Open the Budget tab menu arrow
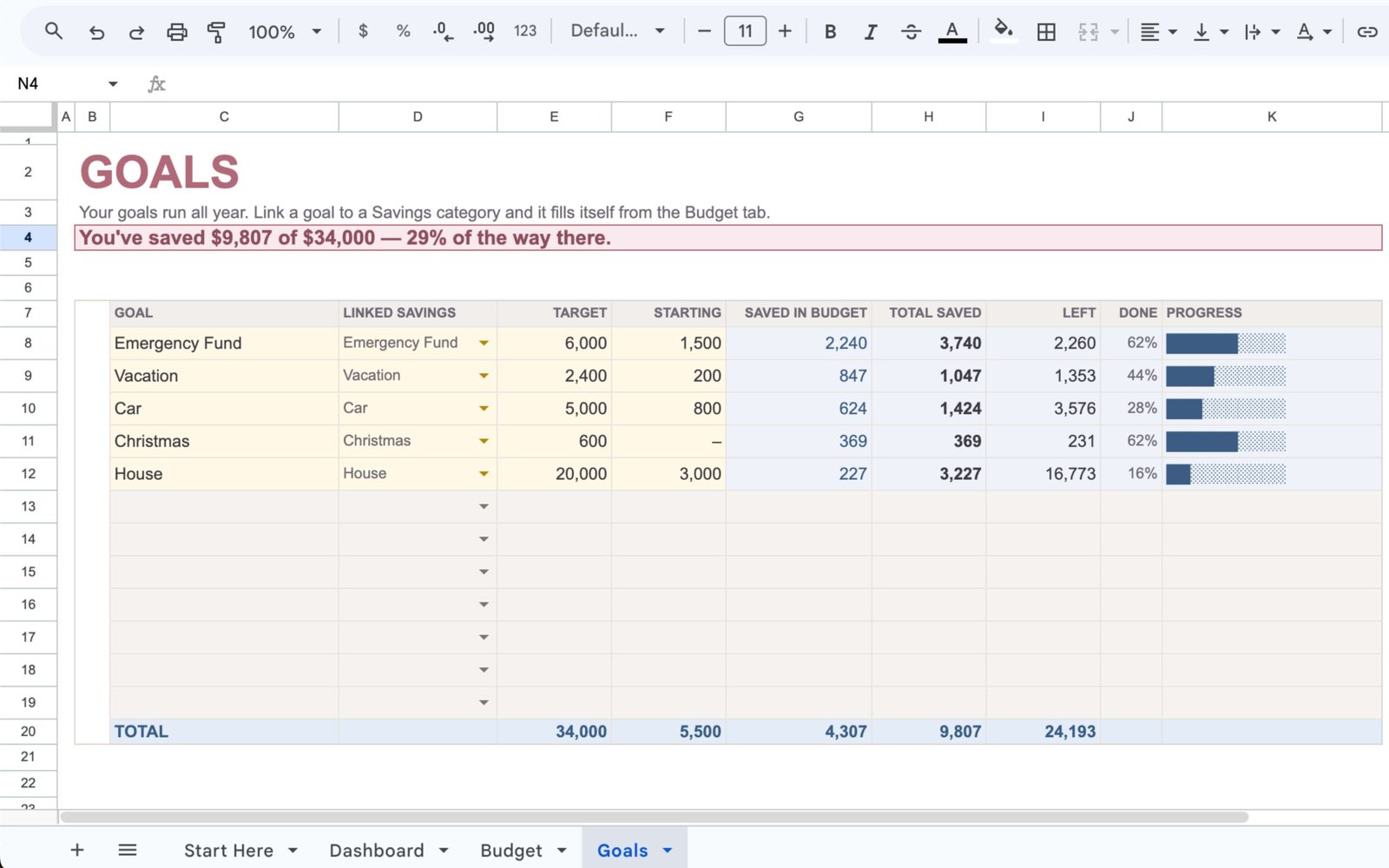Screen dimensions: 1389x868 [x=562, y=851]
